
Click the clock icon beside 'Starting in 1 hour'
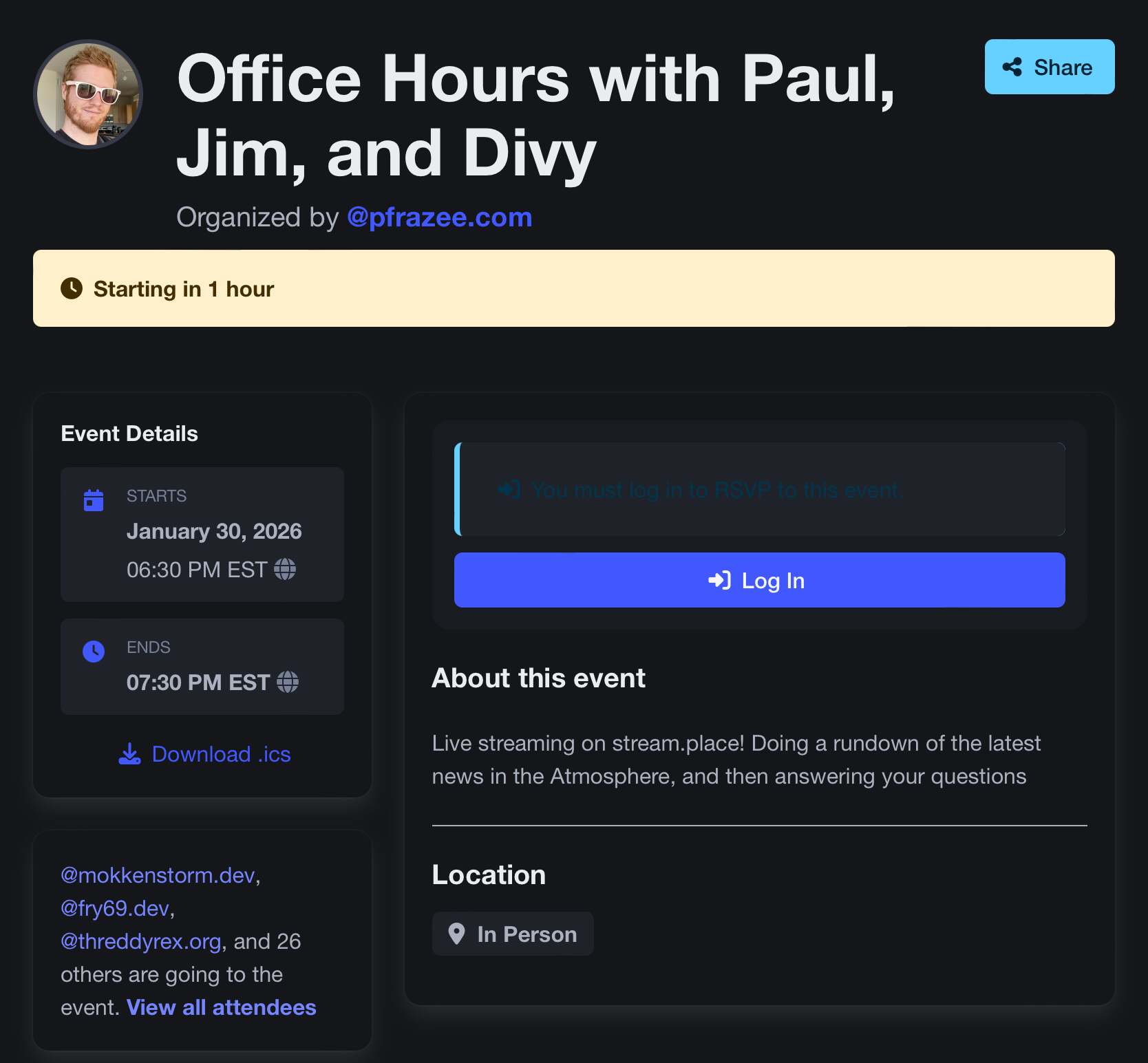pyautogui.click(x=72, y=288)
